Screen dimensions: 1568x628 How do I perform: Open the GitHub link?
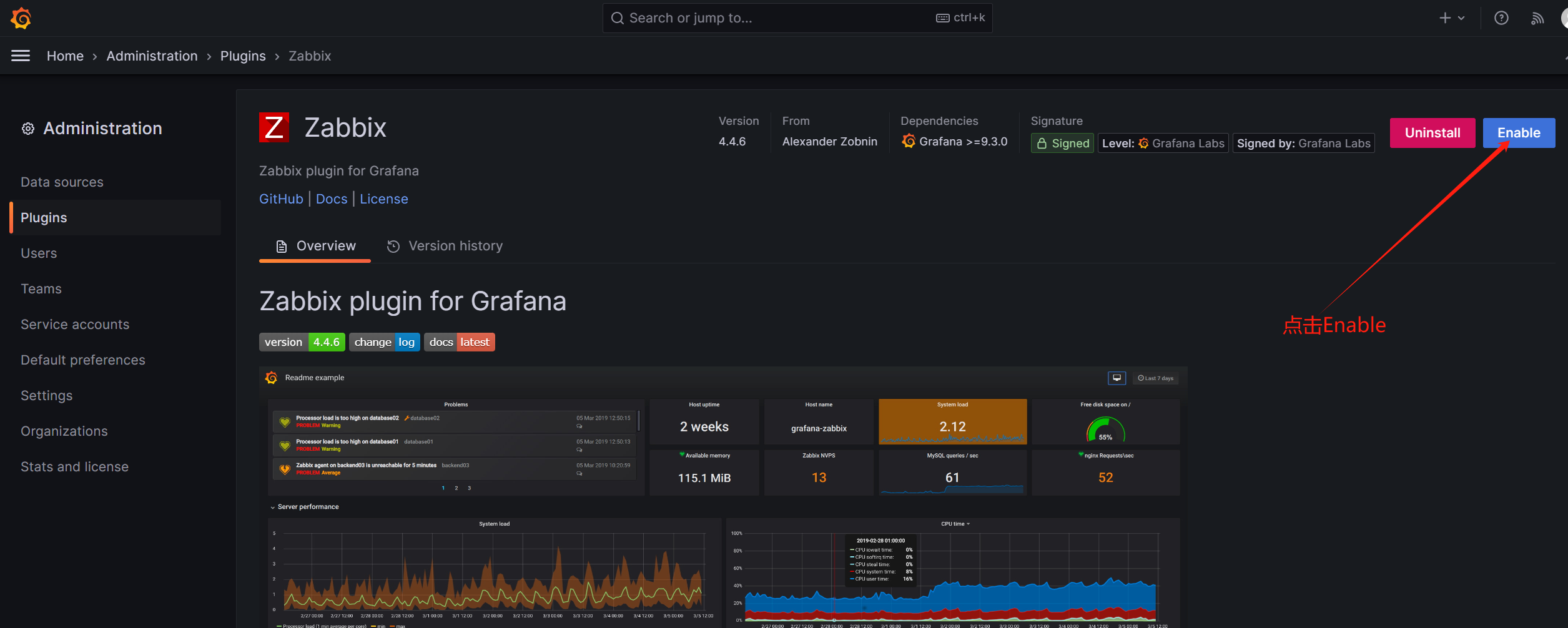pyautogui.click(x=281, y=199)
